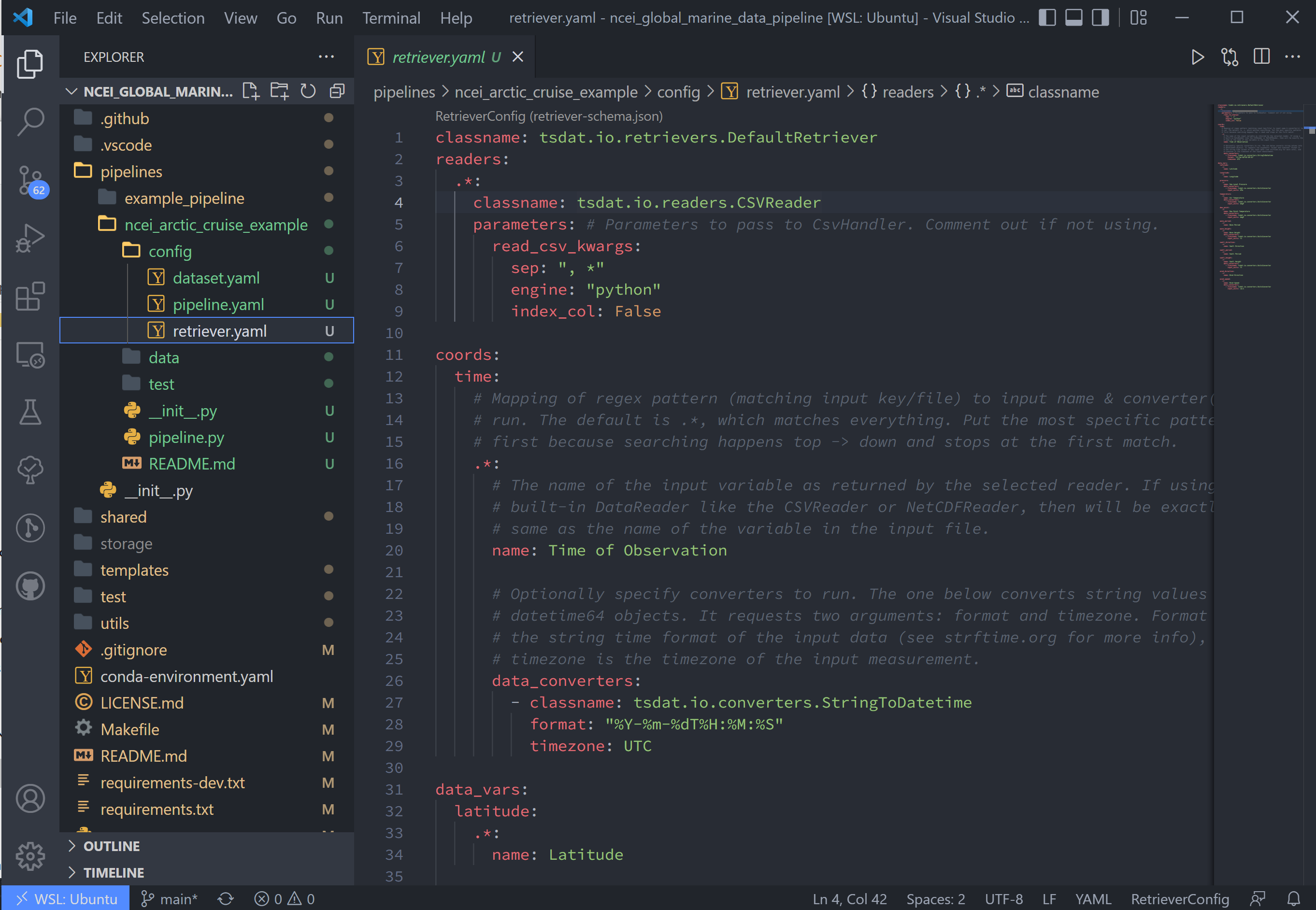Open the GitHub view in activity bar
1316x910 pixels.
coord(30,586)
